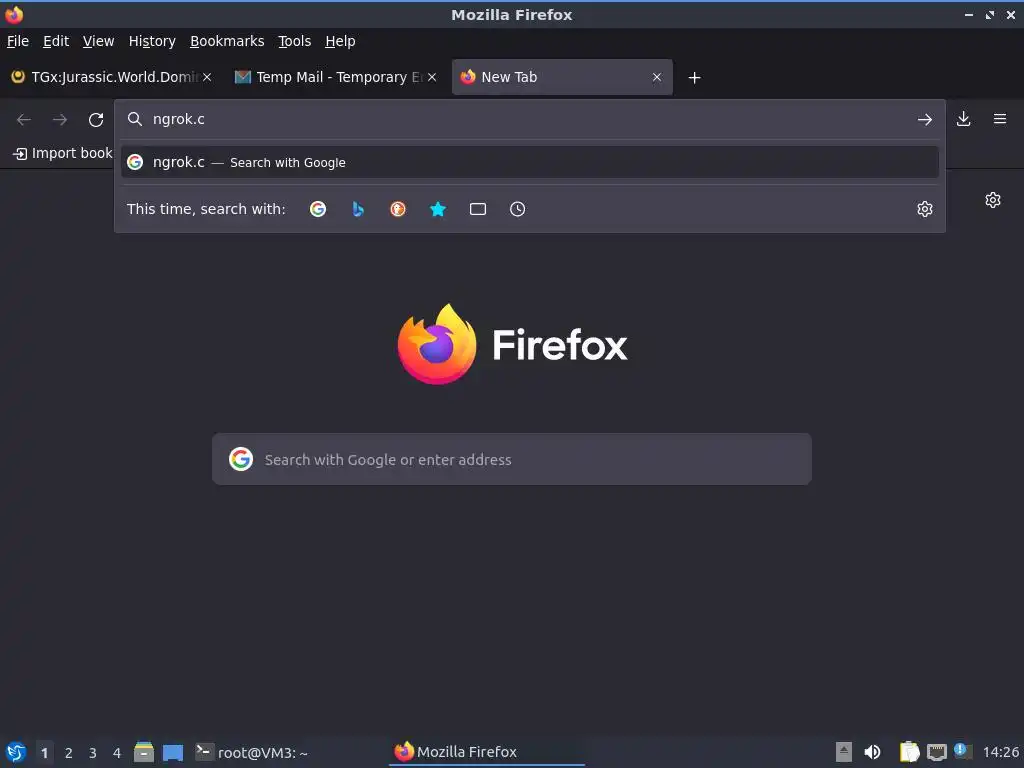Screen dimensions: 1024x768
Task: Close the TGx Jurassic World tab
Action: click(206, 77)
